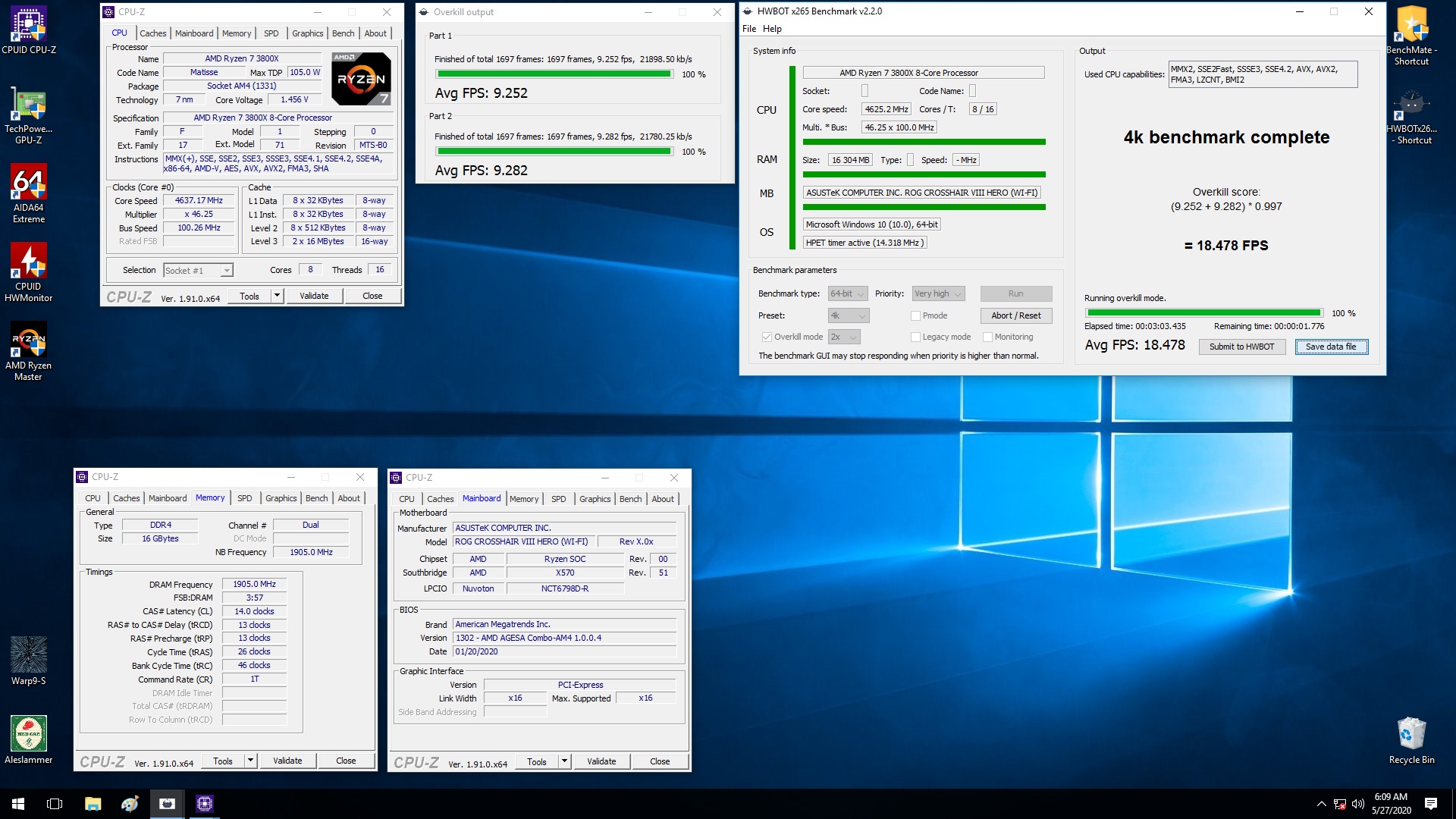The width and height of the screenshot is (1456, 819).
Task: Select About tab in top CPU-Z window
Action: [375, 33]
